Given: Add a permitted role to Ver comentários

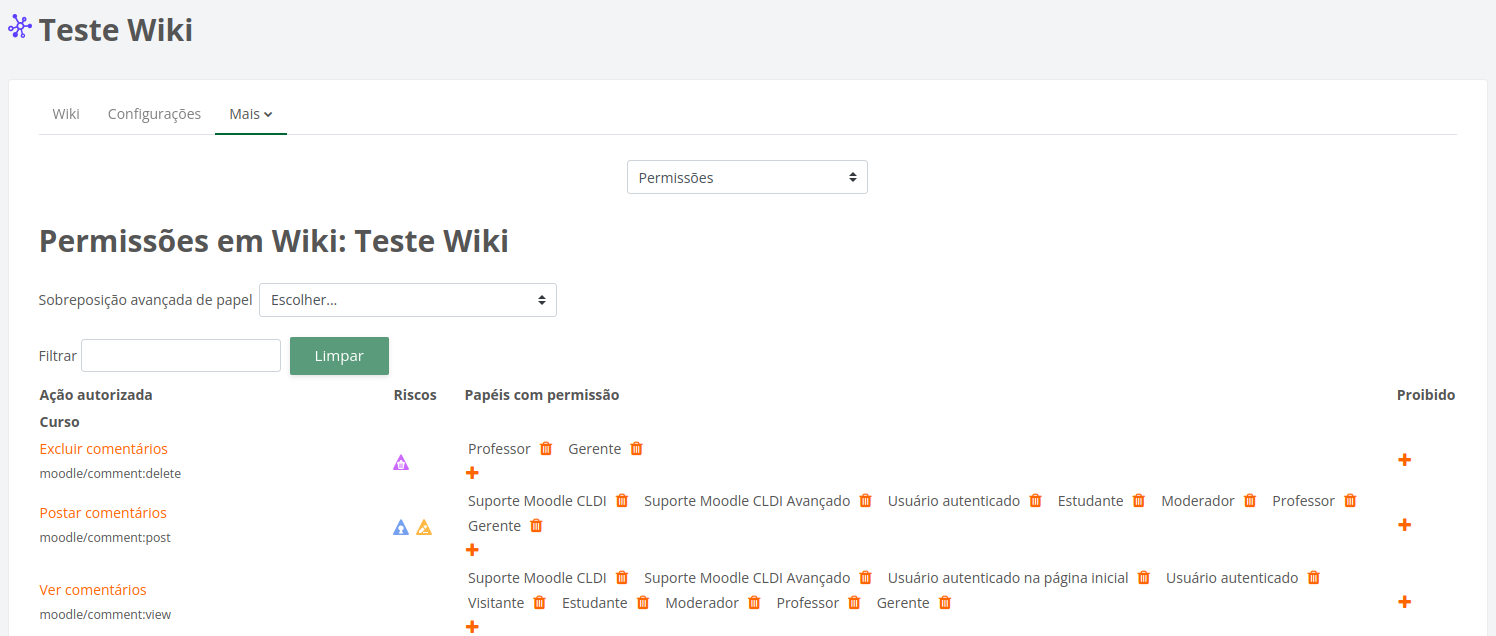Looking at the screenshot, I should 471,626.
